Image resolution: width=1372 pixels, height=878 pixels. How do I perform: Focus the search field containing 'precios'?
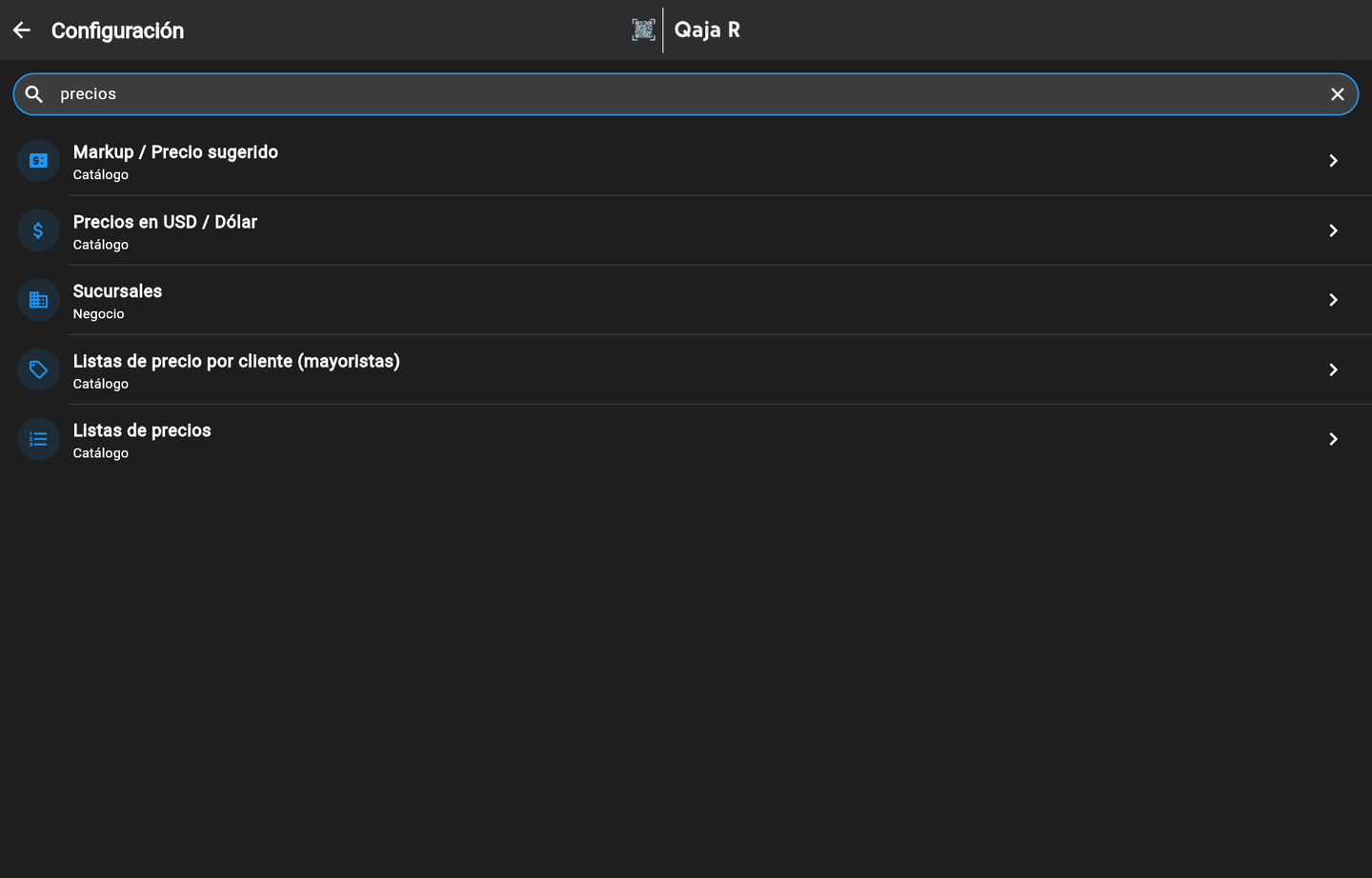pyautogui.click(x=686, y=94)
